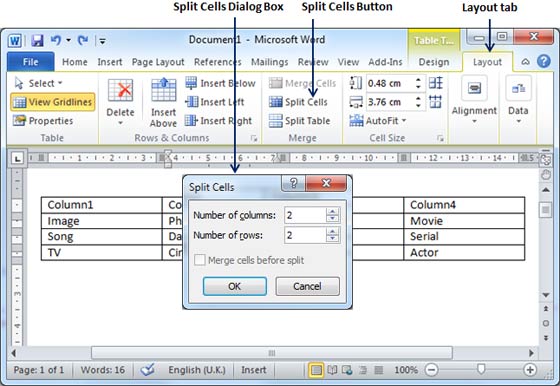The width and height of the screenshot is (560, 386).
Task: Click the Split Table button
Action: point(299,121)
